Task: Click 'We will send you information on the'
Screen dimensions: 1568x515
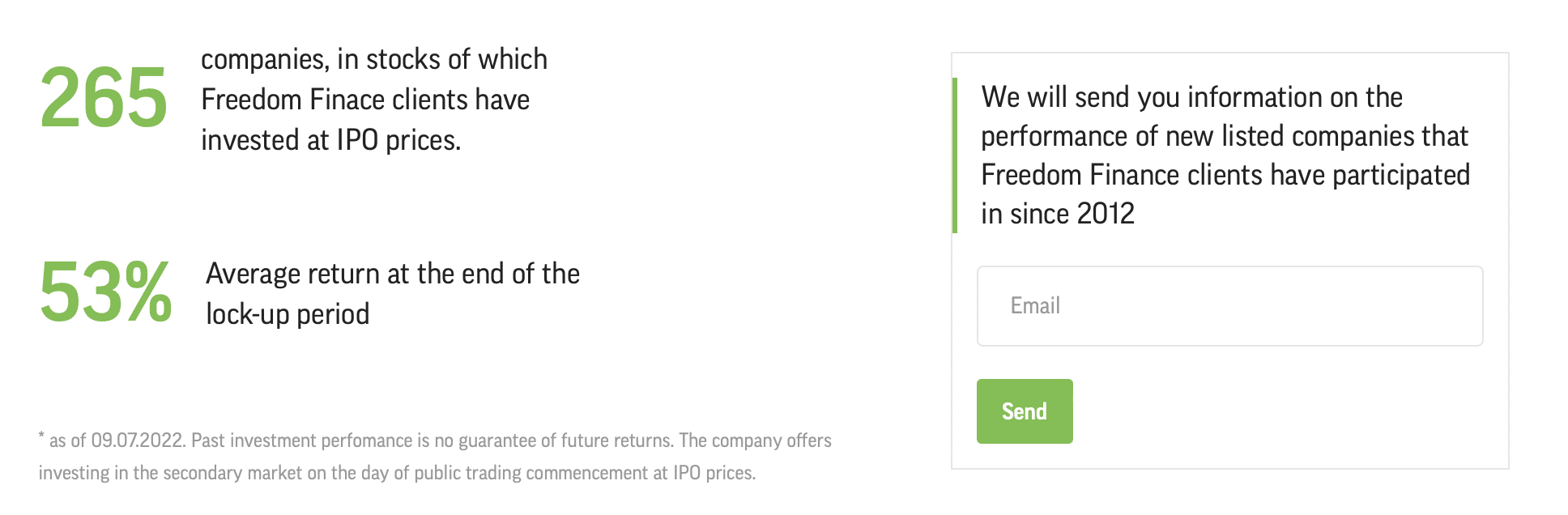Action: [1192, 97]
